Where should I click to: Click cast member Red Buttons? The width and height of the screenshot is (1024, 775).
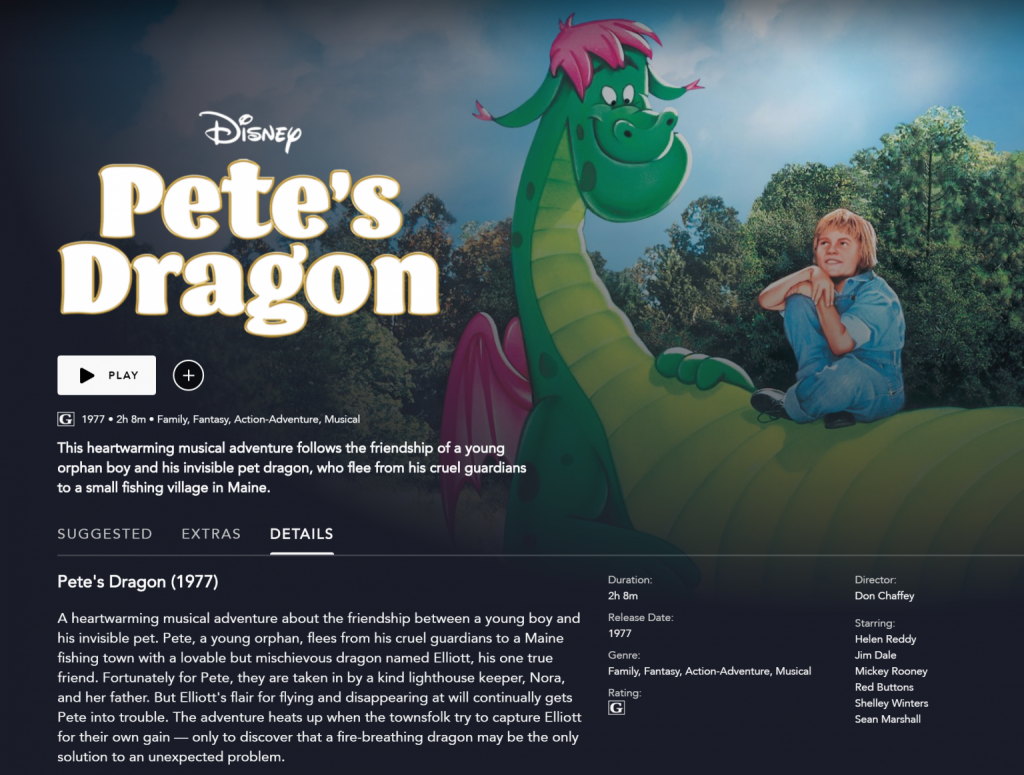[x=884, y=687]
